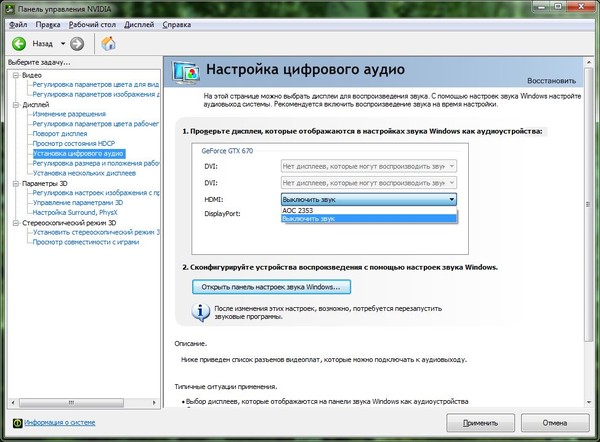This screenshot has width=600, height=442.
Task: Open the Back history dropdown arrow
Action: (63, 44)
